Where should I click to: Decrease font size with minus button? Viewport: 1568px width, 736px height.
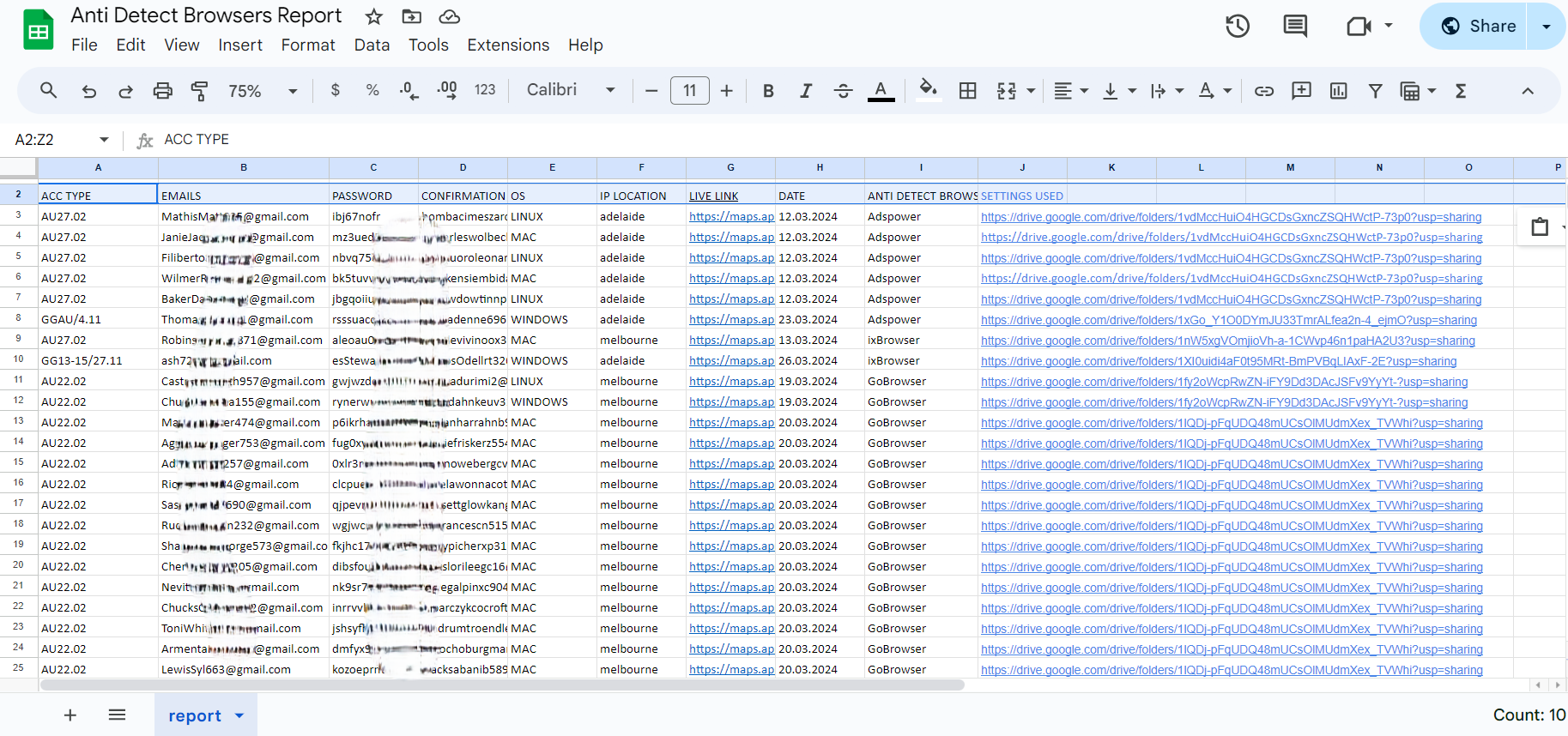[651, 91]
